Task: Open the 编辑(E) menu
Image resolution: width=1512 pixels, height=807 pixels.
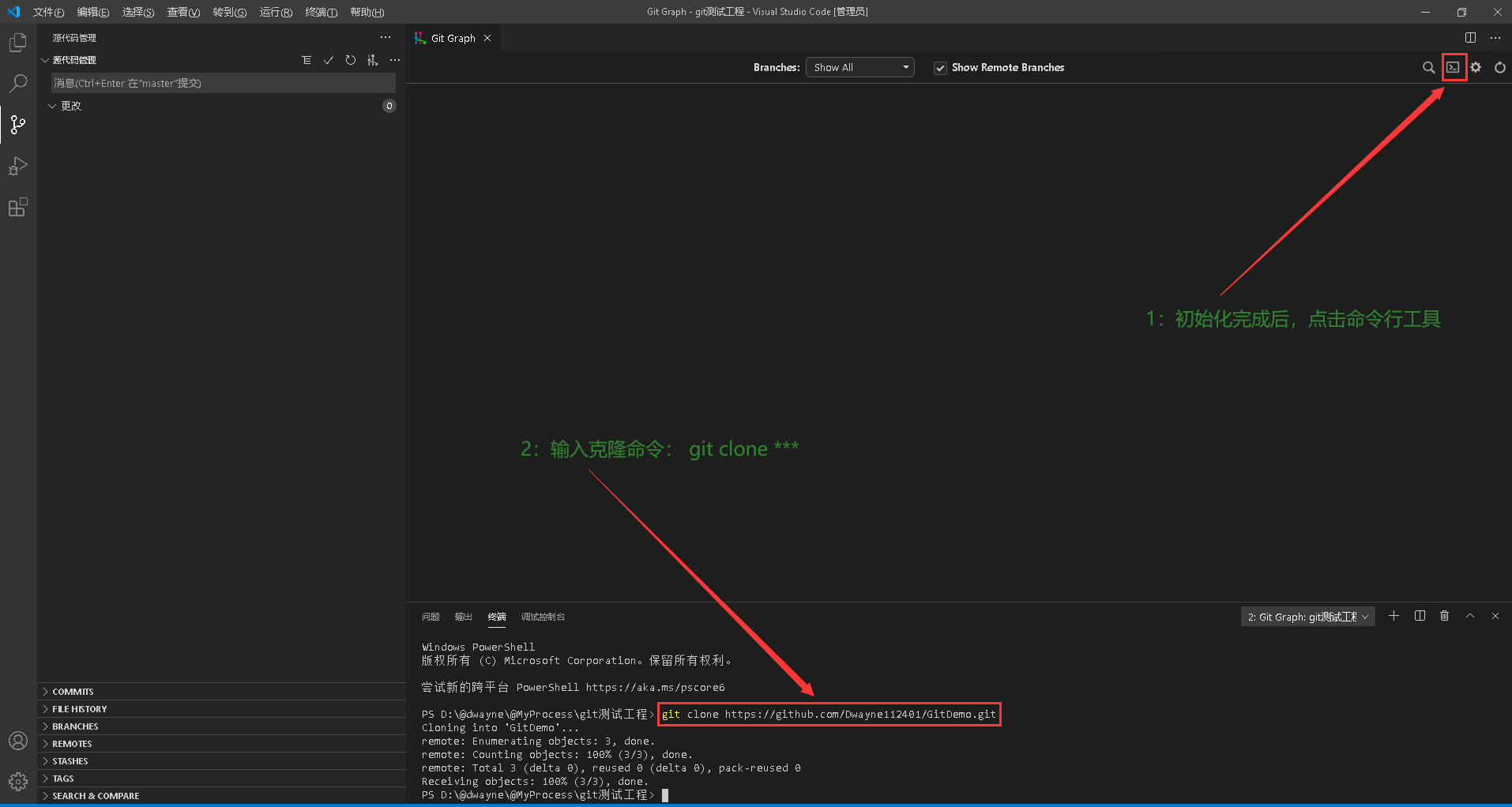Action: (93, 12)
